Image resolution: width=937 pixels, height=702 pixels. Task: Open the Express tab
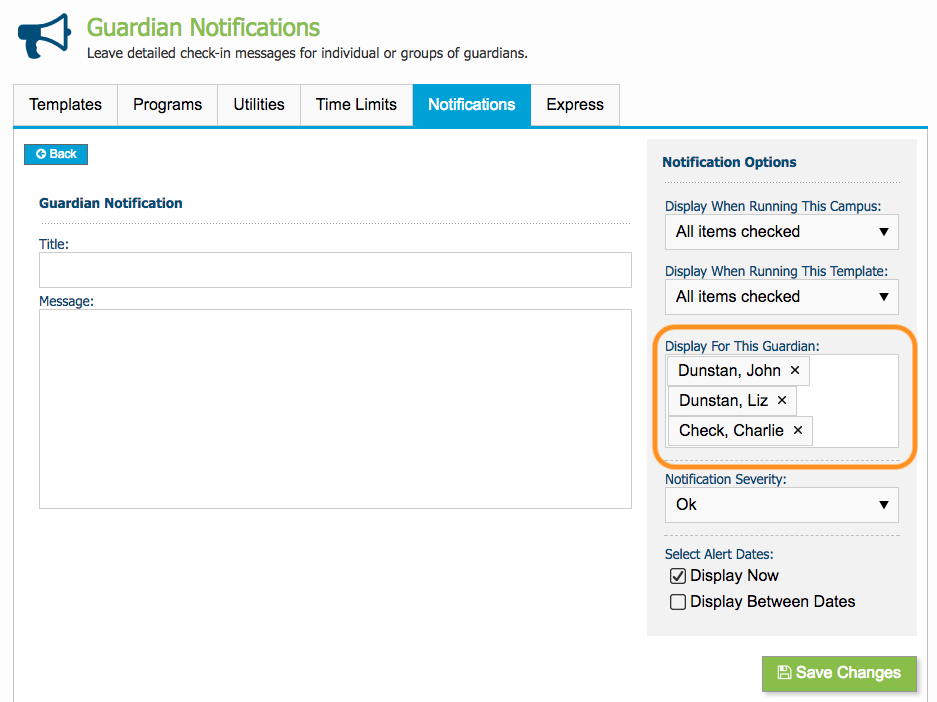coord(575,105)
